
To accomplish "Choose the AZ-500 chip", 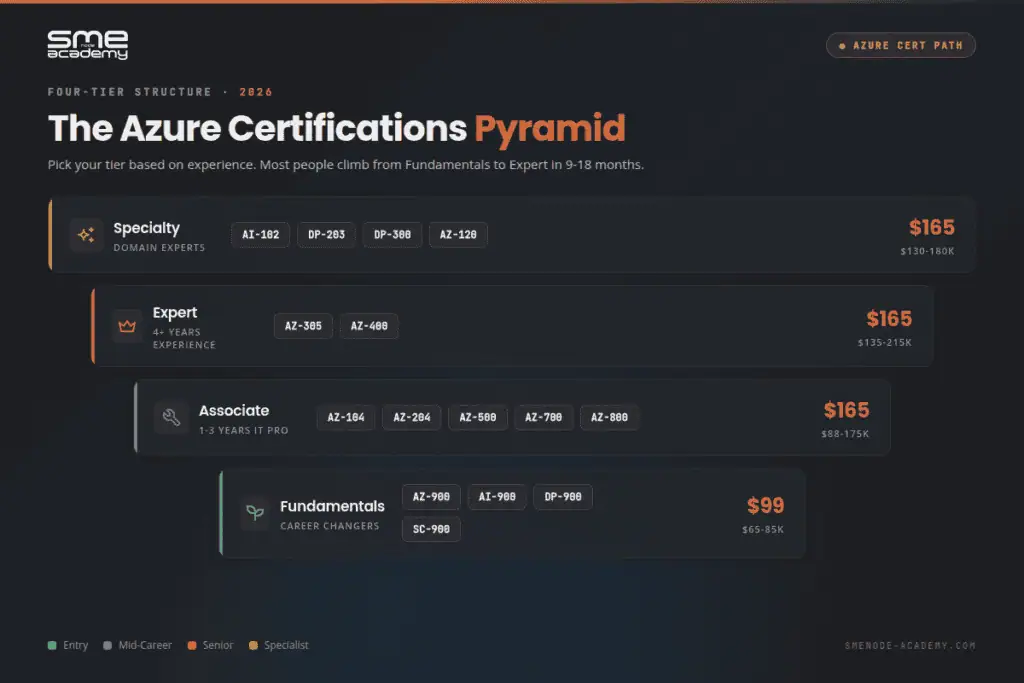I will tap(478, 417).
